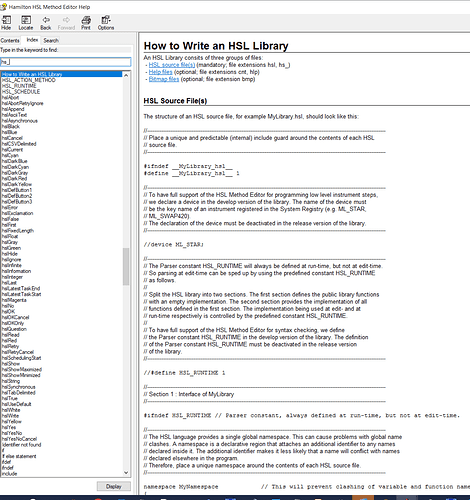Select hslDarkGray index entry
Screen dimensions: 470x500
pos(15,173)
